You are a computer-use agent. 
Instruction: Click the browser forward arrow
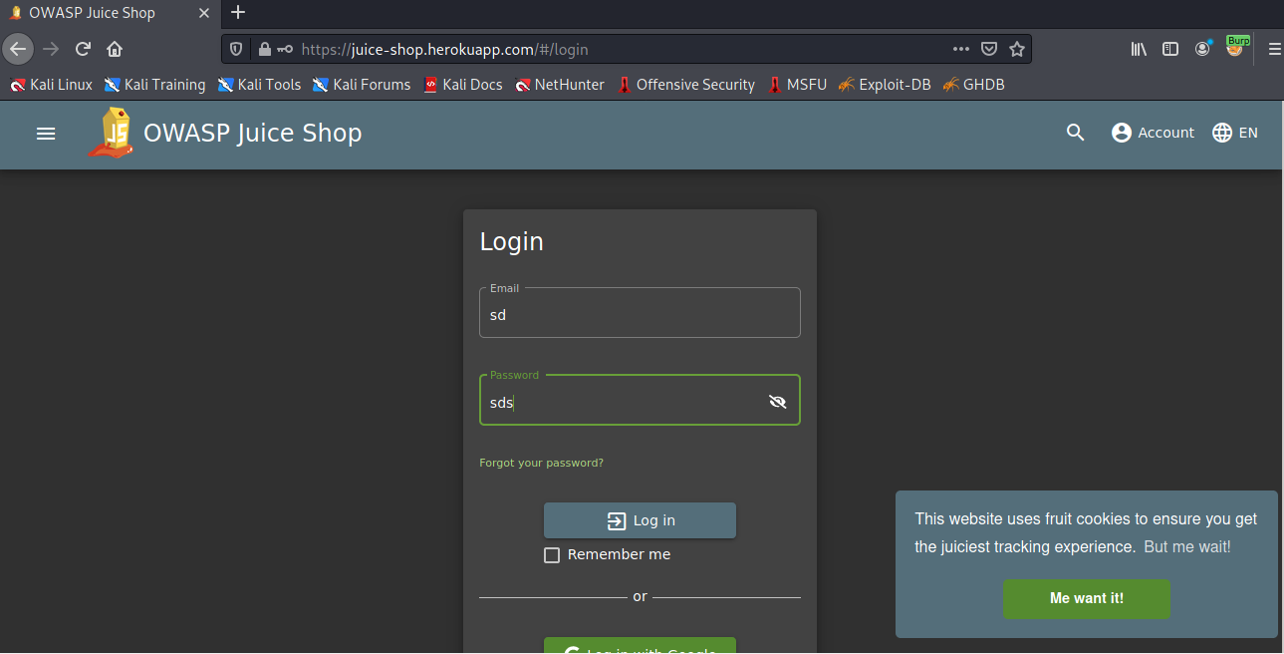click(51, 49)
